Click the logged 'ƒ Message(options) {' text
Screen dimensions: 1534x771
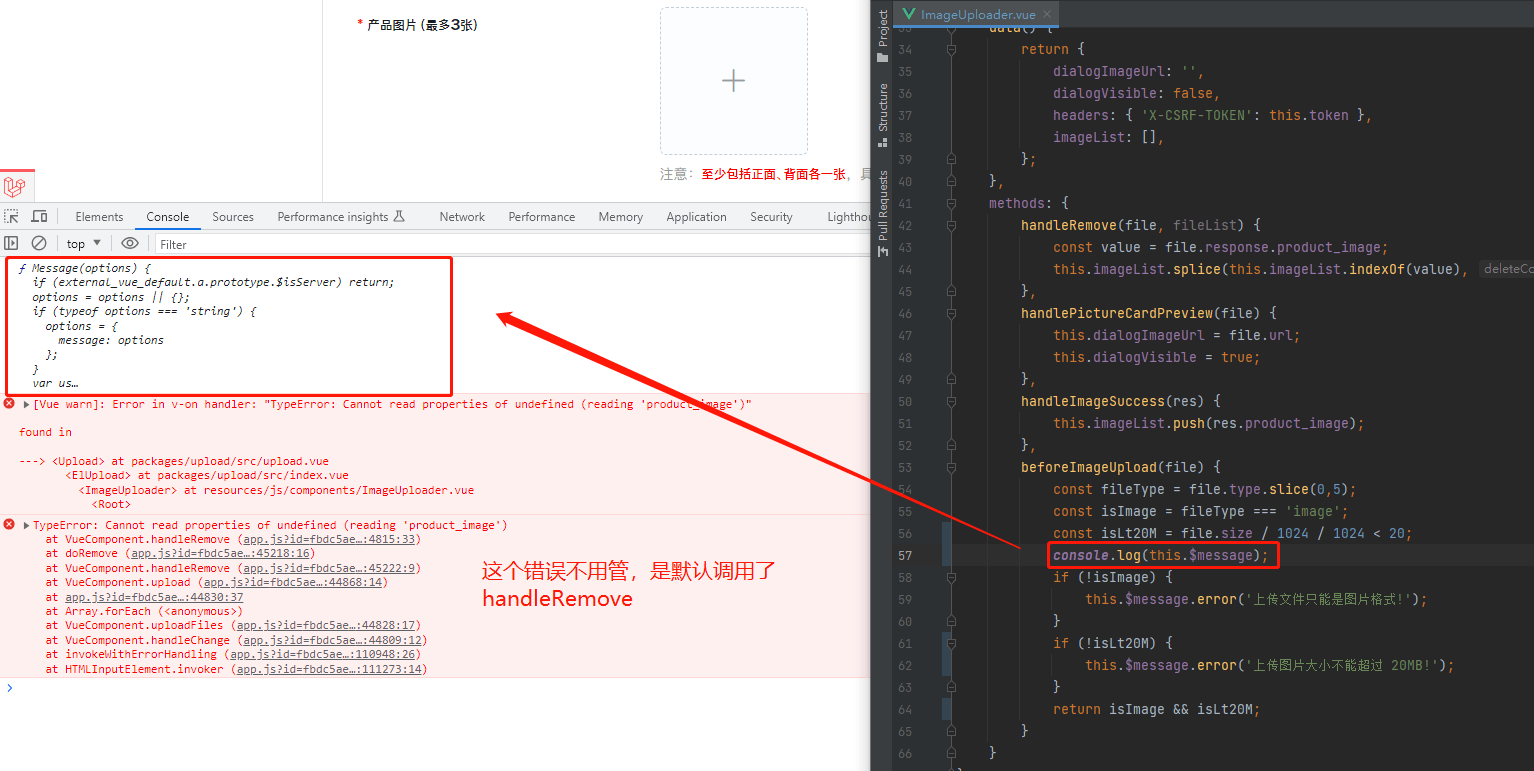pos(84,268)
